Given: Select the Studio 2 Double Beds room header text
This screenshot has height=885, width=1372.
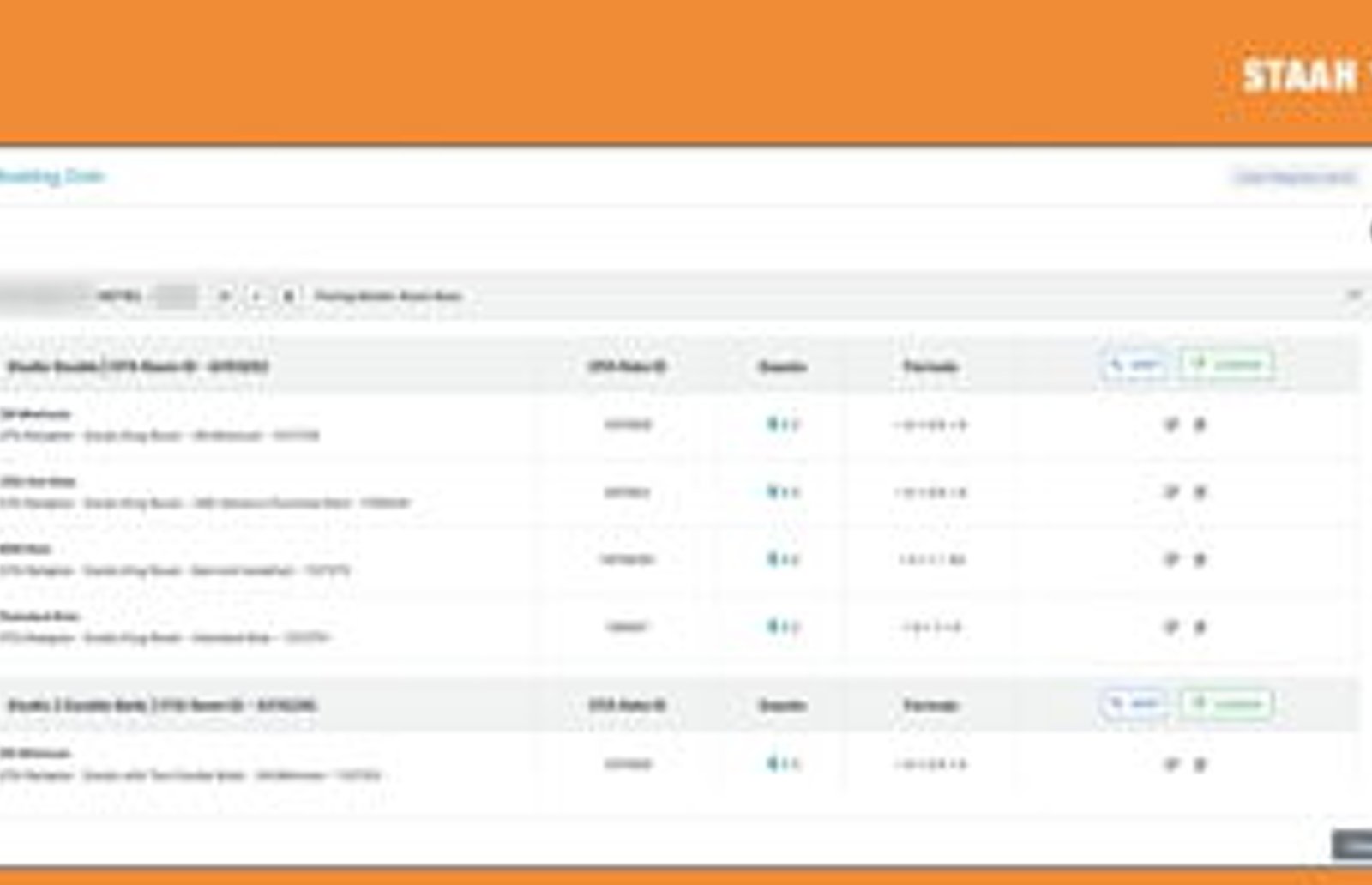Looking at the screenshot, I should pos(162,706).
